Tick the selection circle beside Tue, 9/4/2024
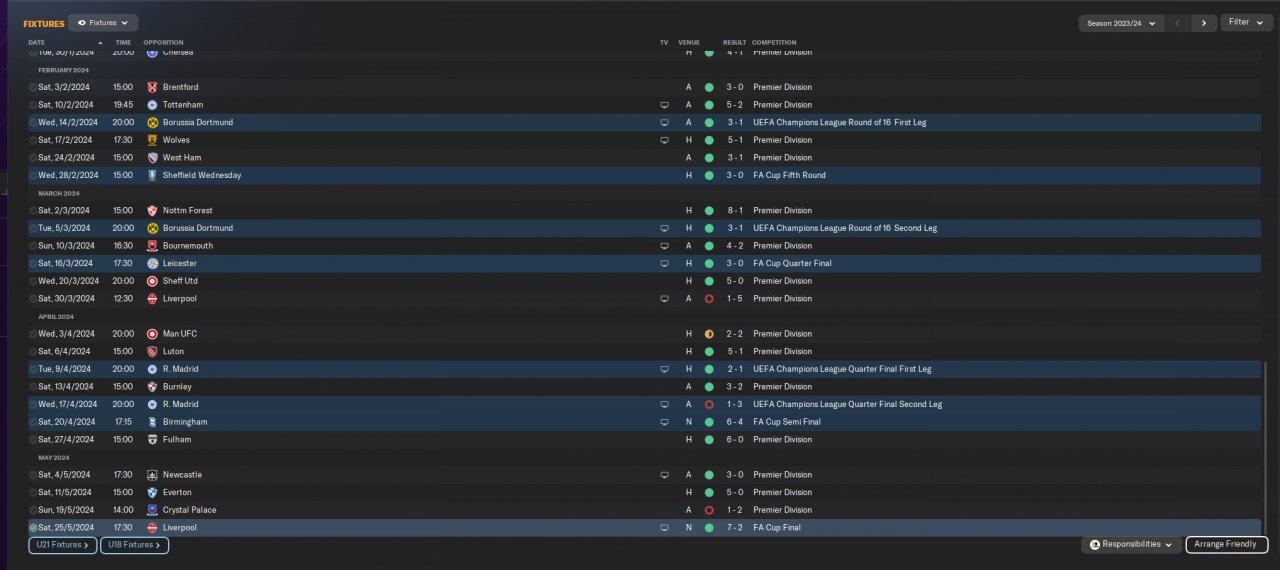The height and width of the screenshot is (570, 1280). pyautogui.click(x=33, y=369)
